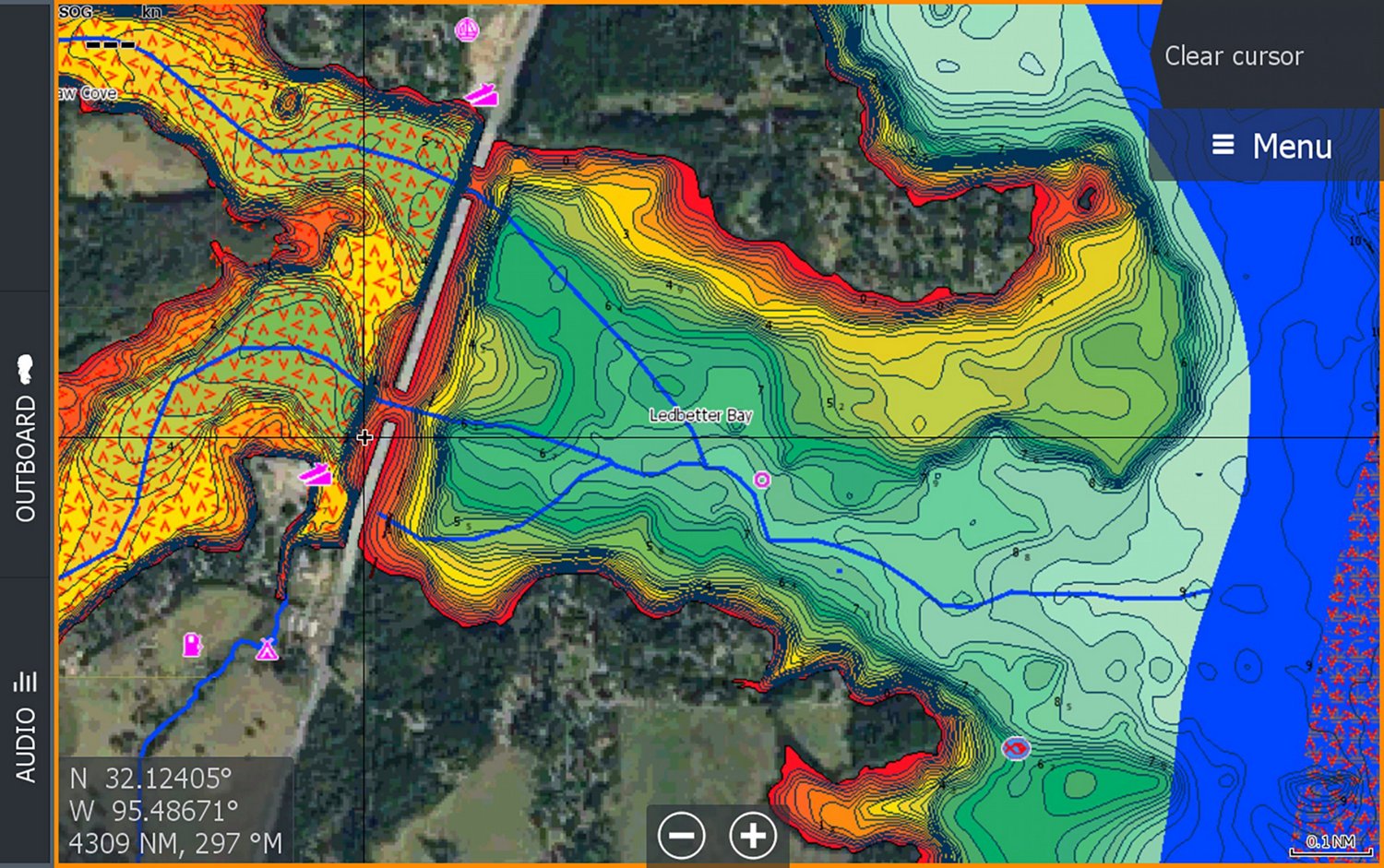This screenshot has width=1384, height=868.
Task: Tap the red fish icon on the chart
Action: click(x=1016, y=748)
